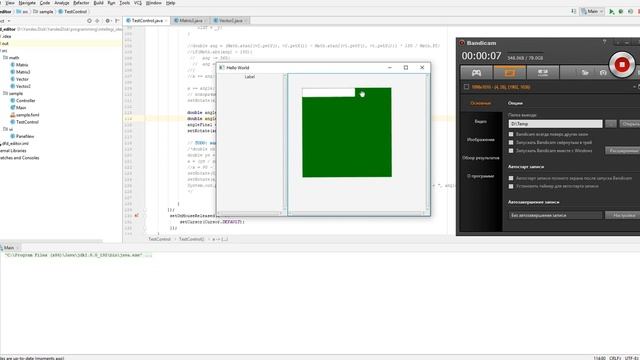
Task: Open Project panel settings gear icon
Action: pos(107,21)
